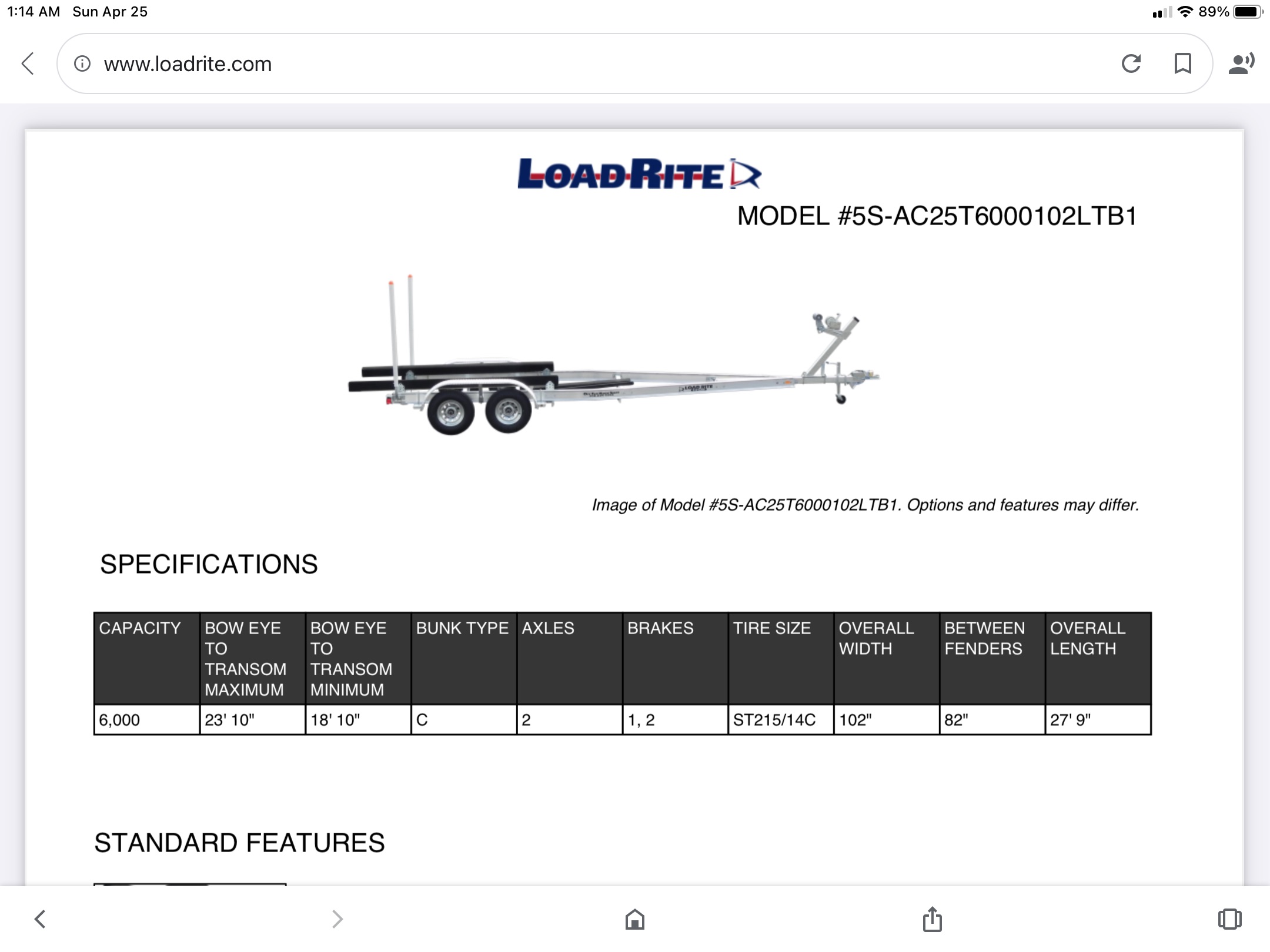Tap the home icon in bottom toolbar

coord(634,919)
